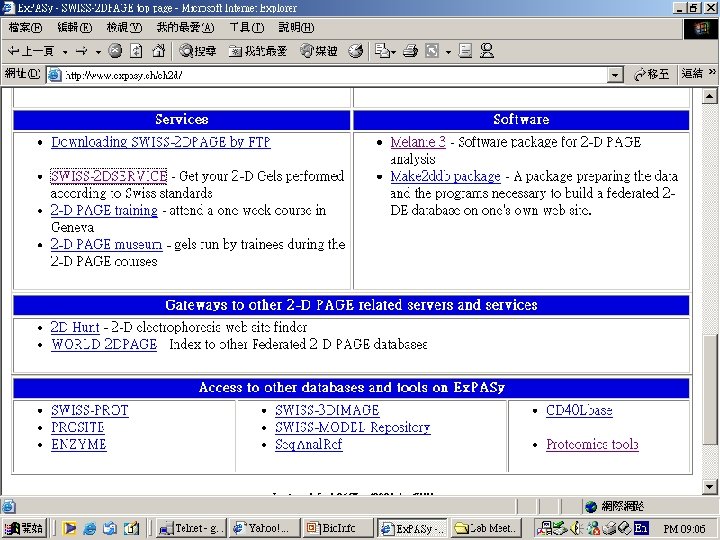This screenshot has width=720, height=540.
Task: Open the Proteomics tools link
Action: (x=592, y=444)
